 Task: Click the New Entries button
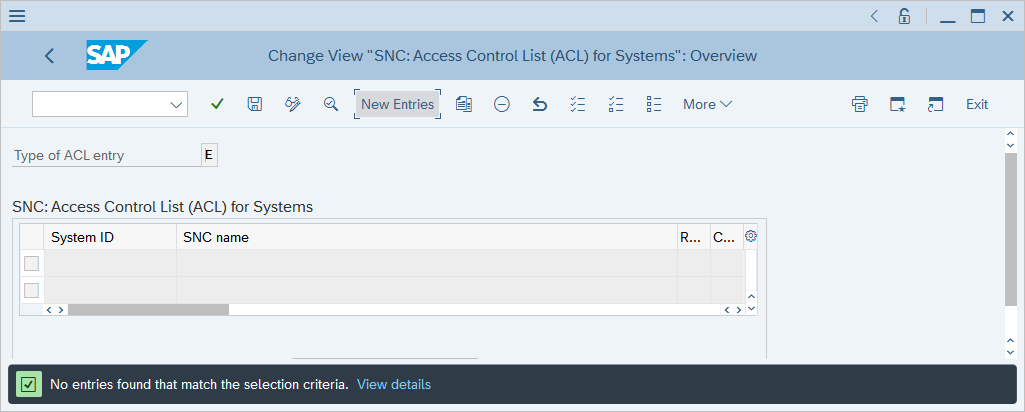[397, 104]
